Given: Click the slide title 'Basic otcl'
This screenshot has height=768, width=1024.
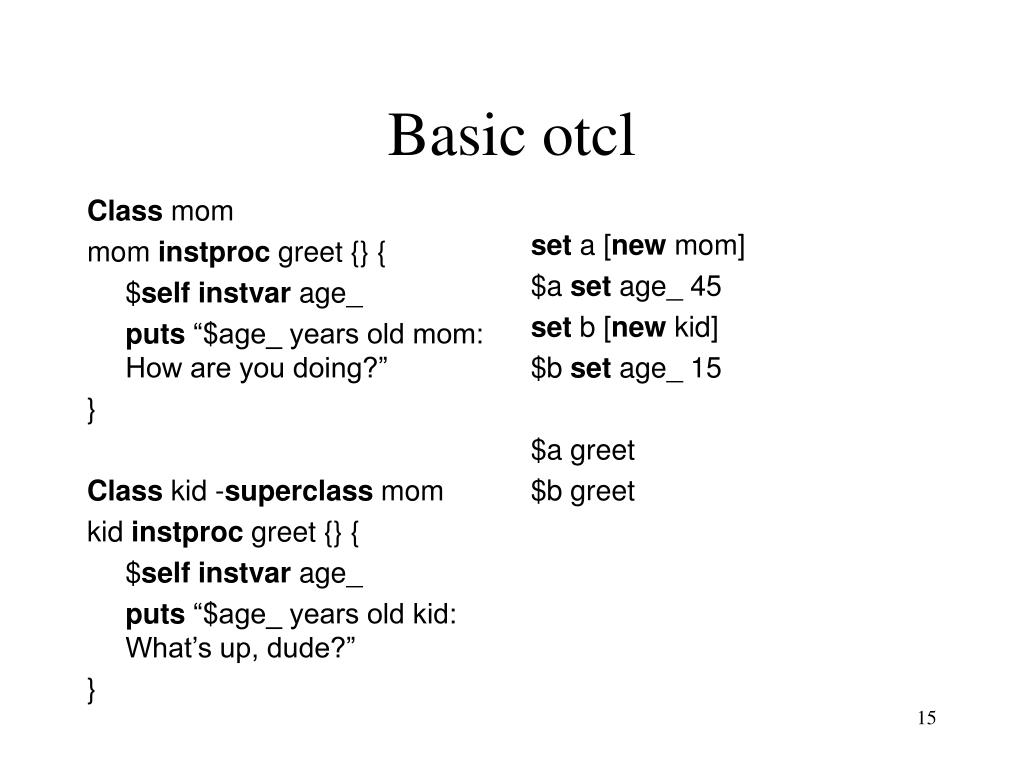Looking at the screenshot, I should pos(511,135).
